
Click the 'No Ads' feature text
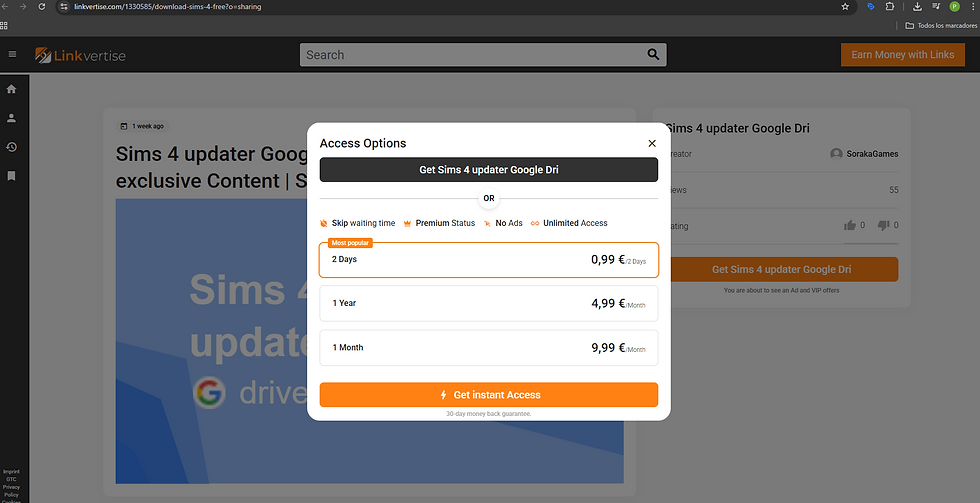coord(509,223)
